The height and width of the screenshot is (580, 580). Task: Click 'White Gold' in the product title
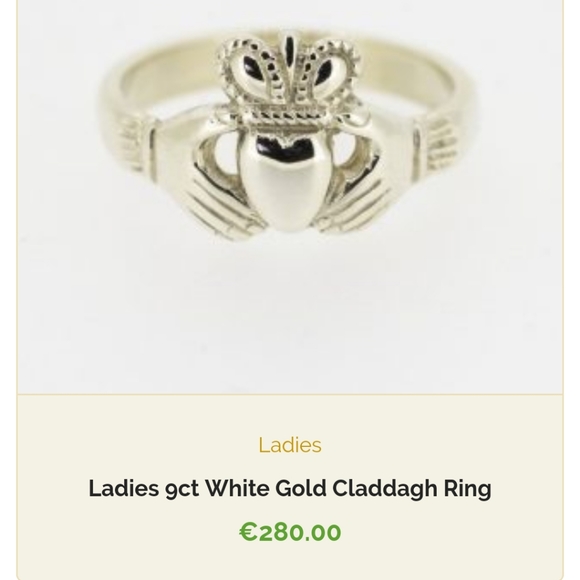[x=266, y=488]
